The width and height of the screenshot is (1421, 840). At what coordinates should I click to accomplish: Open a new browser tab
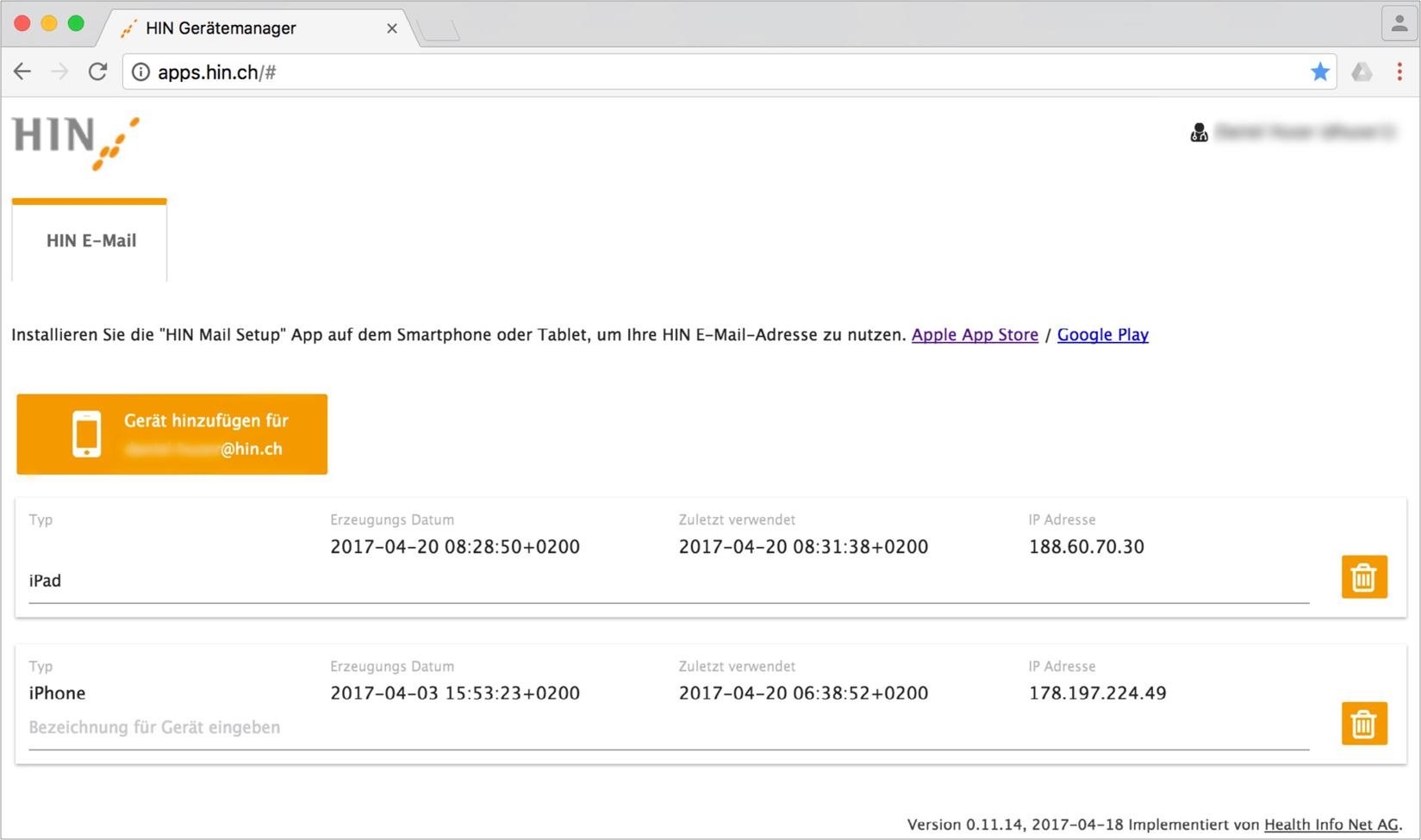coord(439,31)
